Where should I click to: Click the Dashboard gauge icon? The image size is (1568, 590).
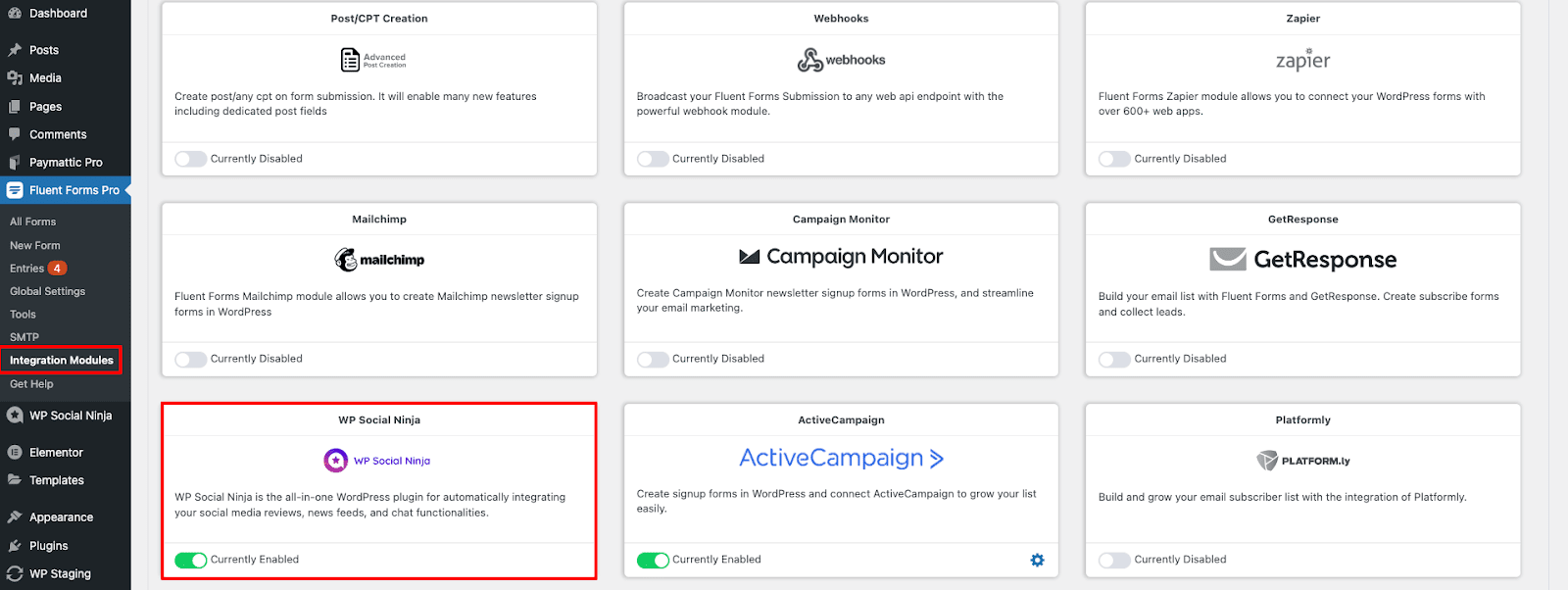(15, 14)
